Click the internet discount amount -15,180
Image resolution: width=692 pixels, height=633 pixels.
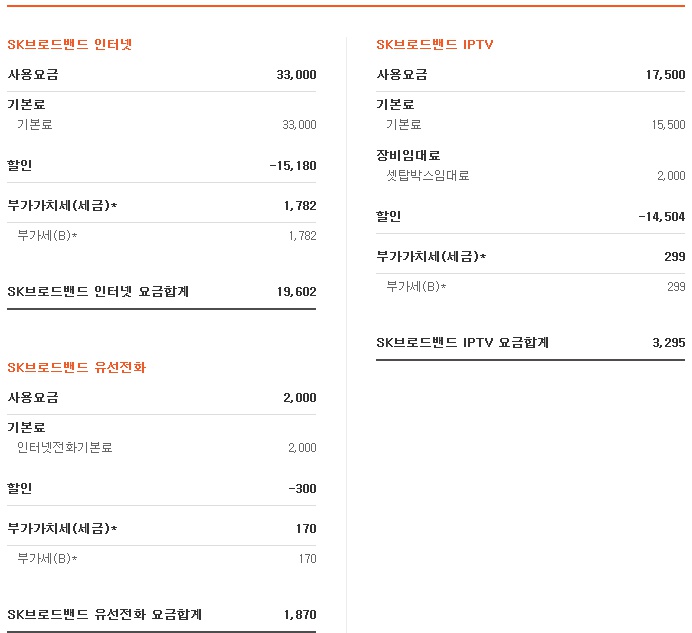coord(292,166)
